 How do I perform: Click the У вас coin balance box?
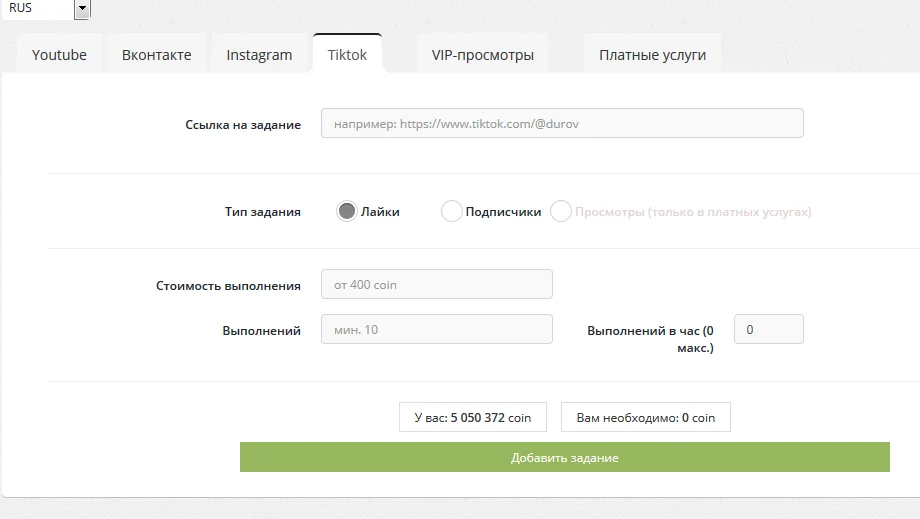coord(473,418)
